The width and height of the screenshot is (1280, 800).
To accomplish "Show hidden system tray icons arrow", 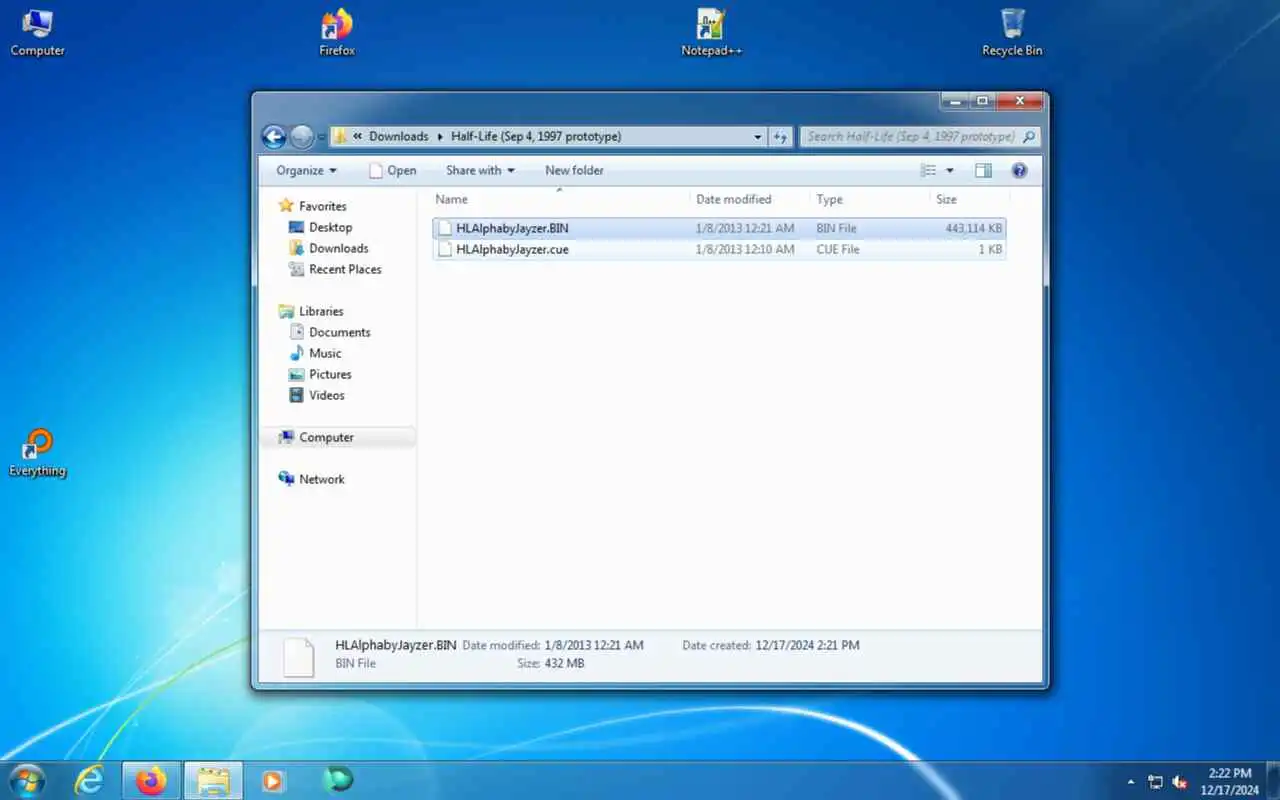I will pyautogui.click(x=1131, y=782).
